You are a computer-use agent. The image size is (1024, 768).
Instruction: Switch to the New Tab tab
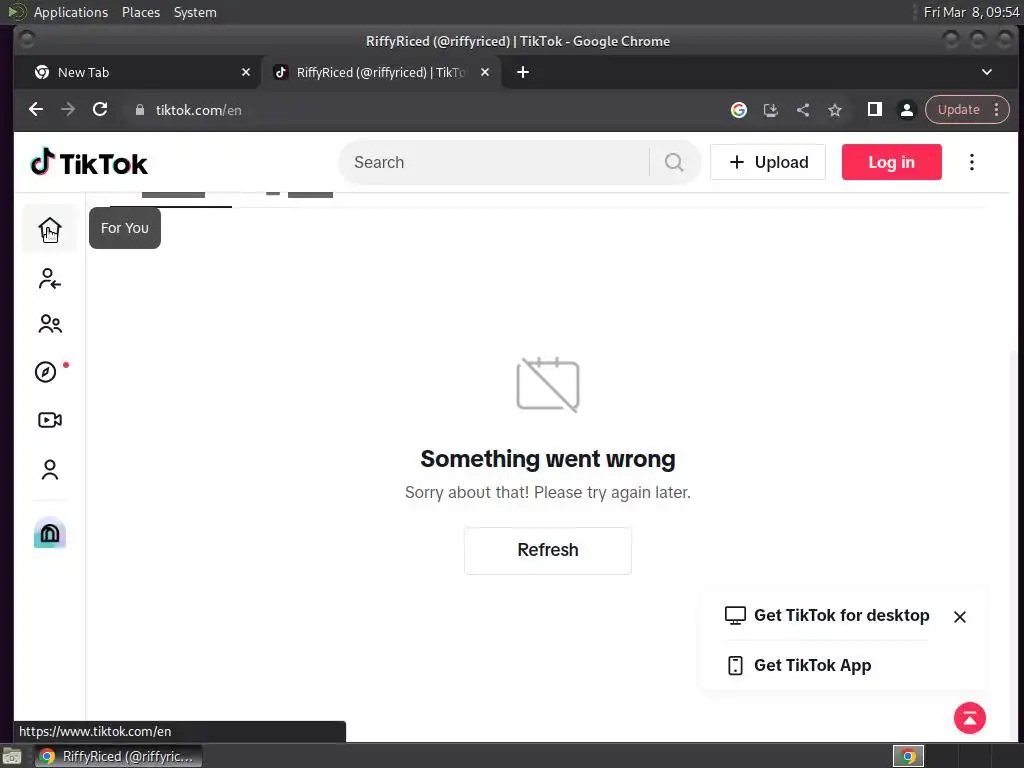tap(137, 72)
